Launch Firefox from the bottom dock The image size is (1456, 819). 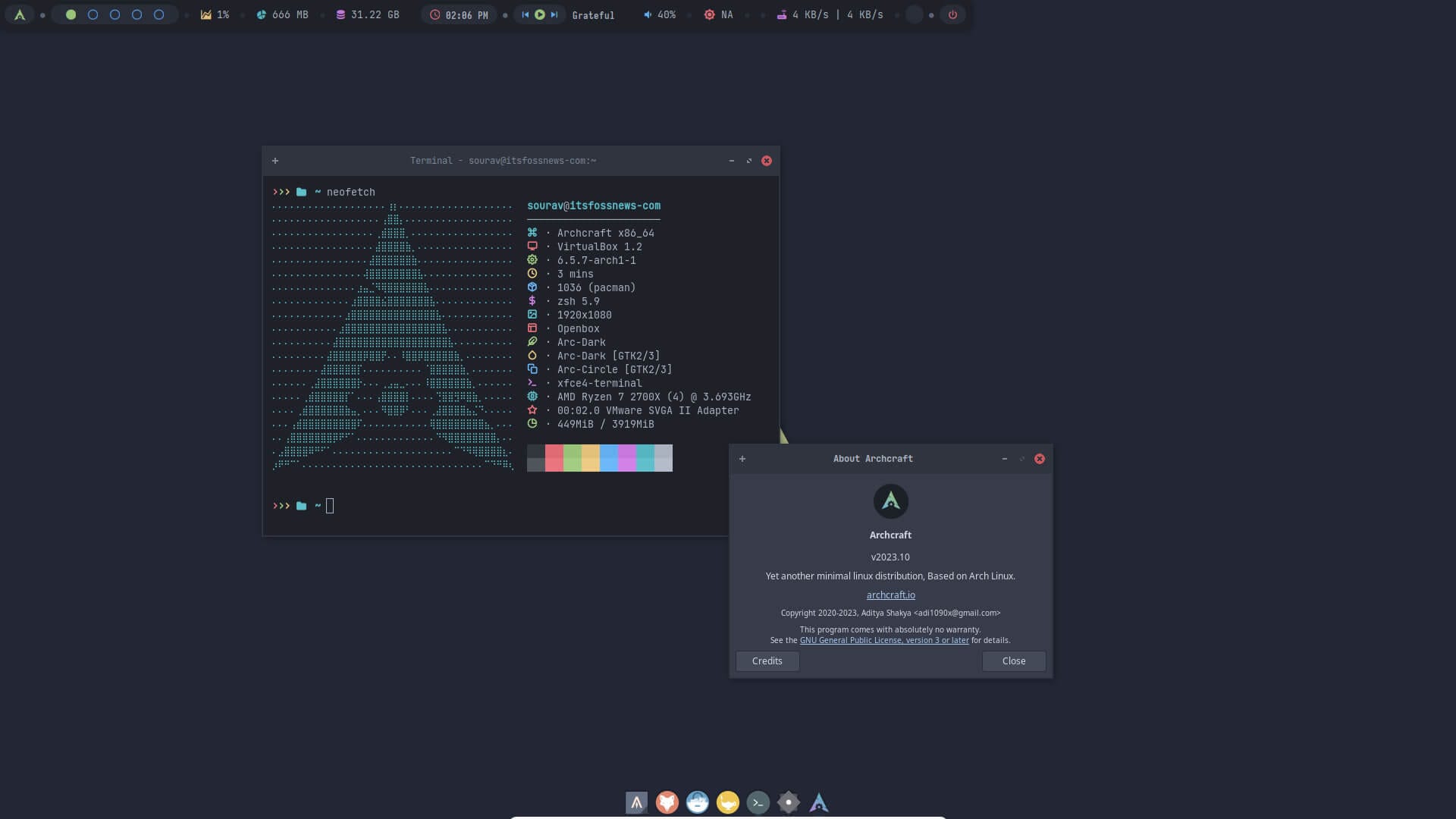(x=667, y=802)
